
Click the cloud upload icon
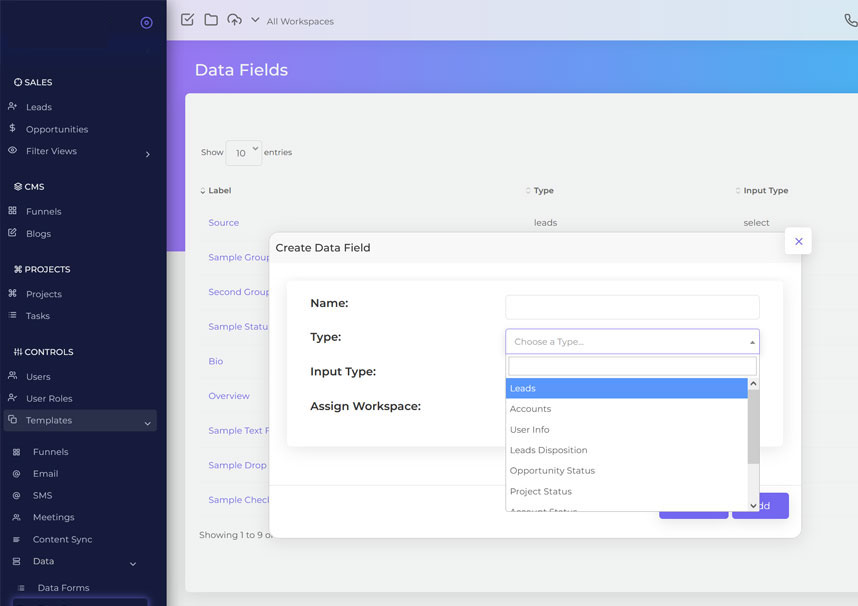coord(235,20)
